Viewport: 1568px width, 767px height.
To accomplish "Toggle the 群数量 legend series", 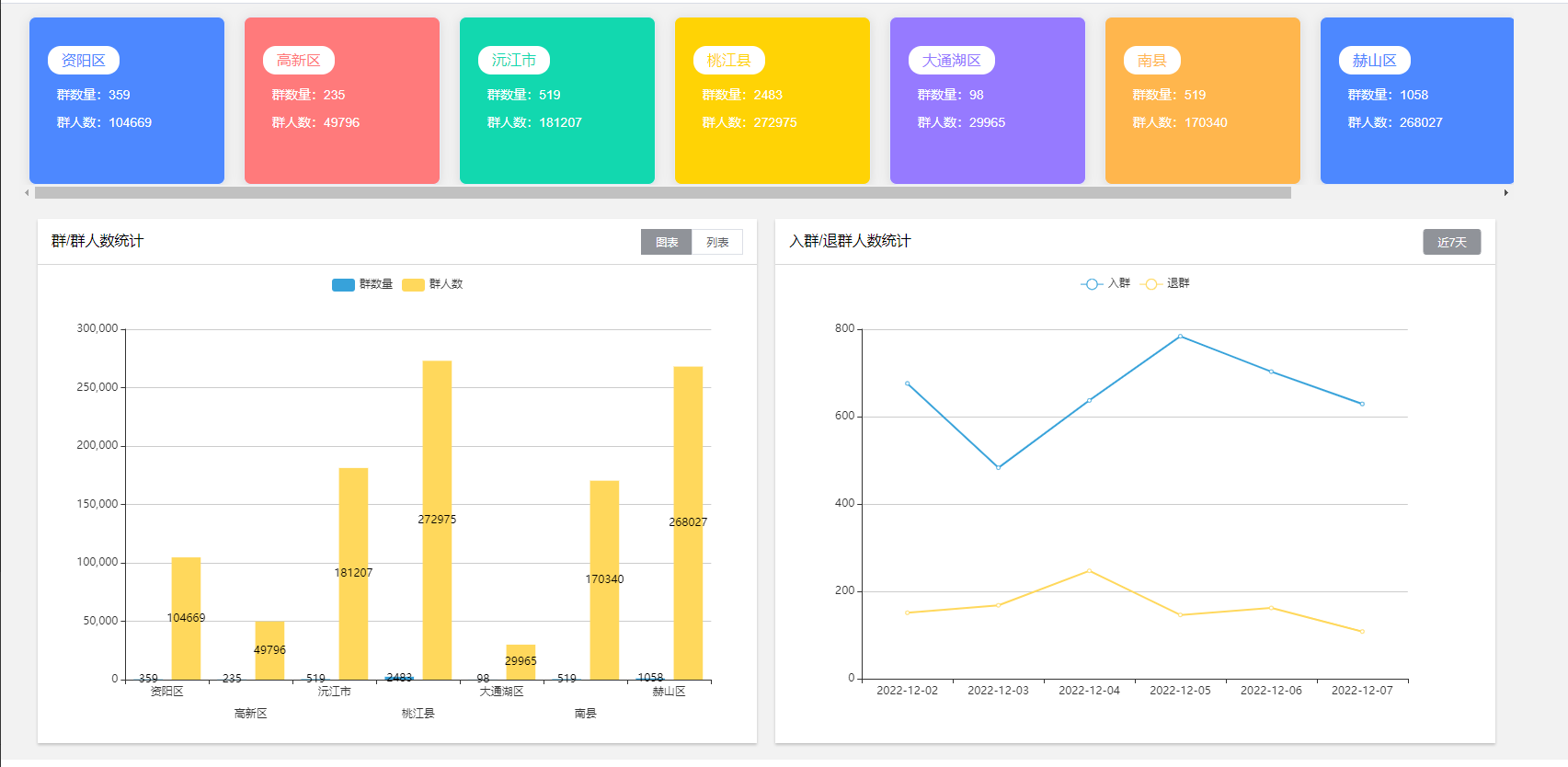I will (x=362, y=284).
